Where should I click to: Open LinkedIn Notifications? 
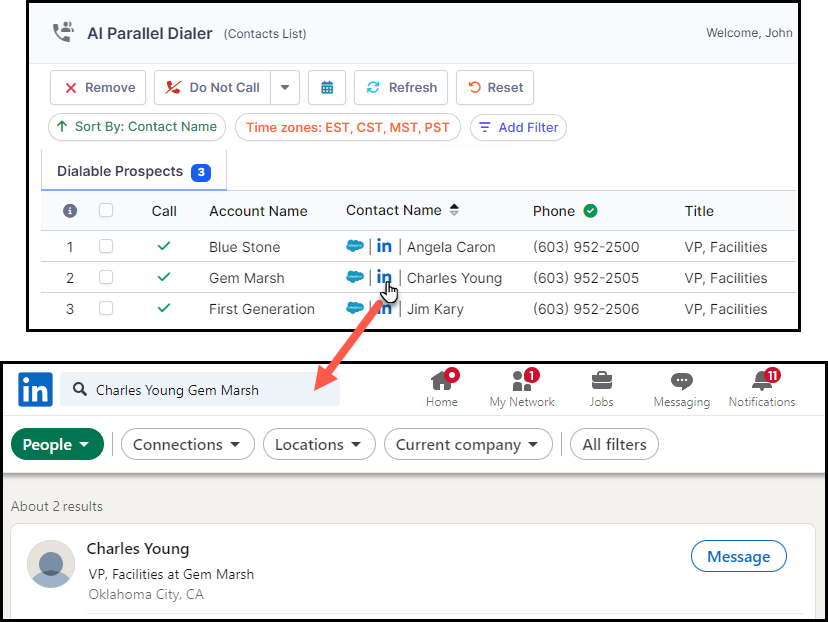coord(762,389)
